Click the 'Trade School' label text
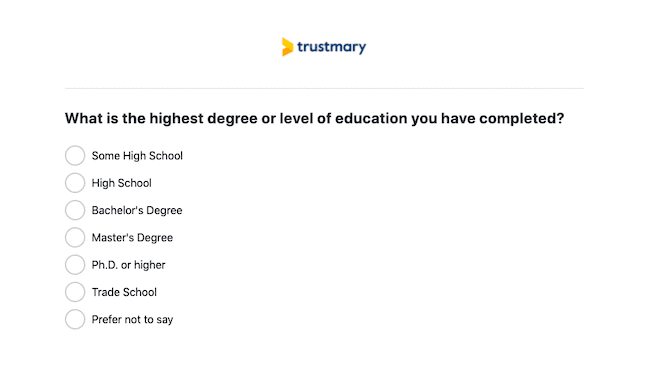The image size is (650, 367). [124, 292]
